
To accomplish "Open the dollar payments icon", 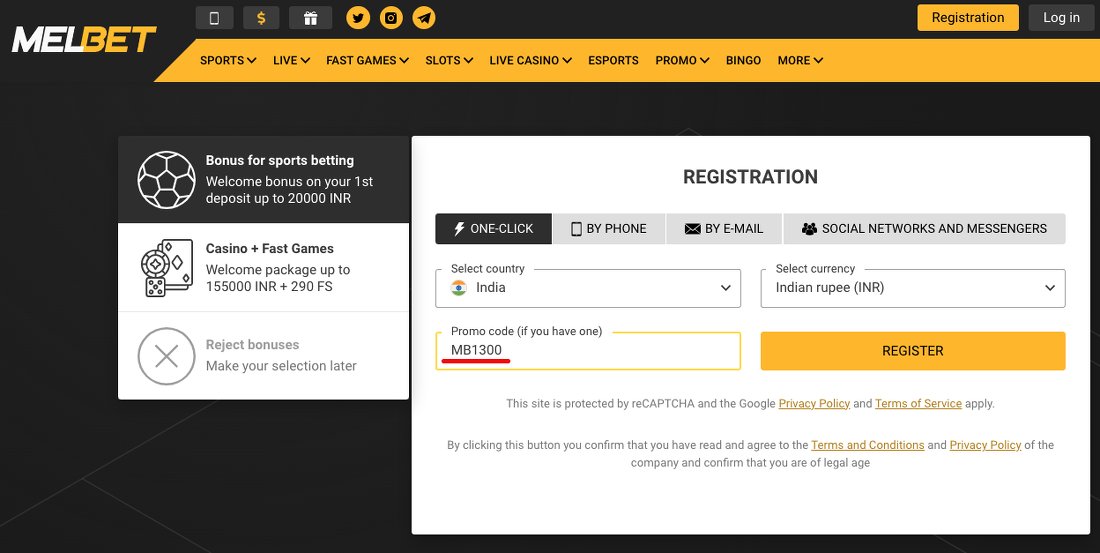I will point(261,18).
